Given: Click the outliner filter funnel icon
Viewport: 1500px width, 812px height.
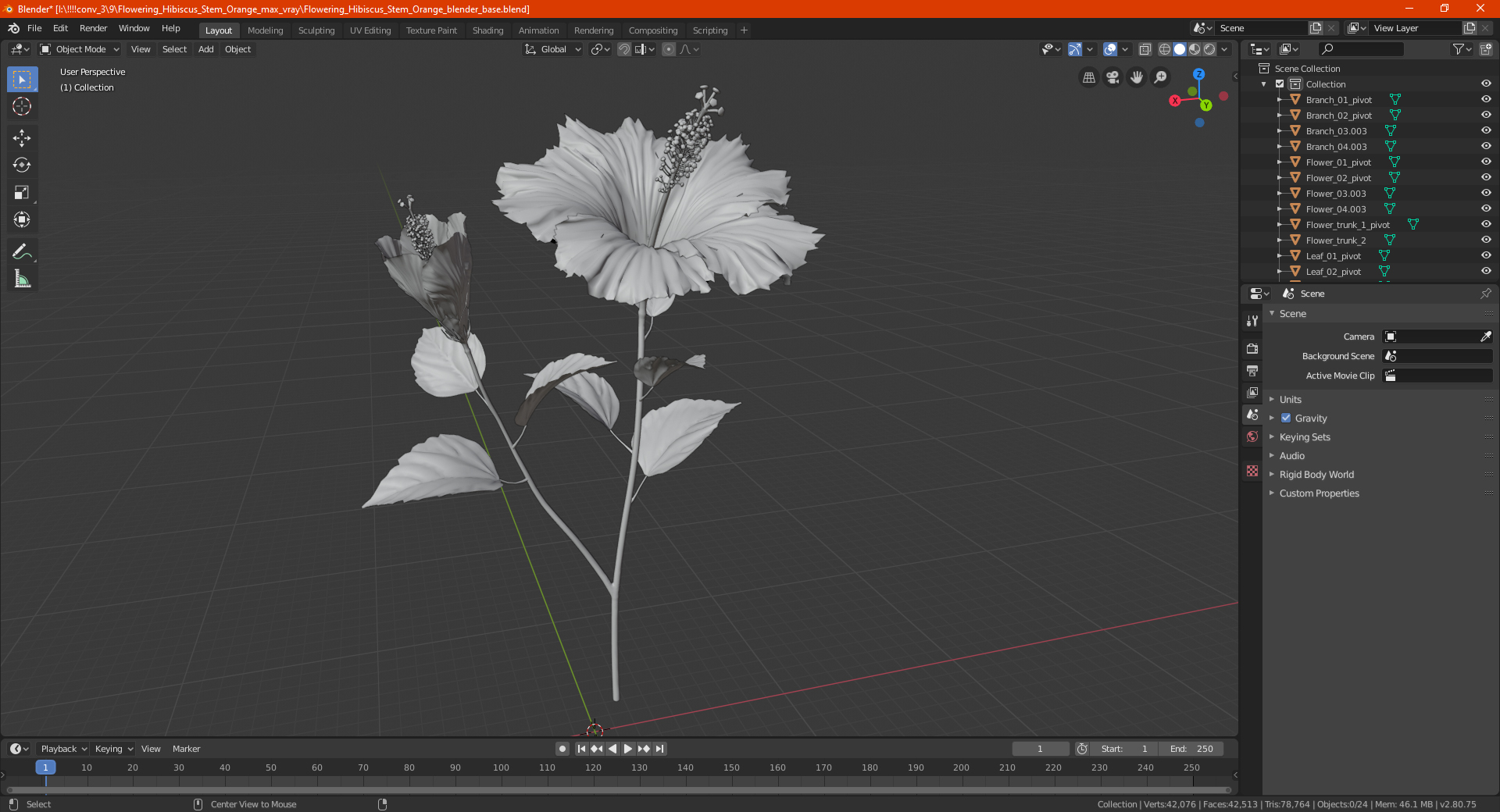Looking at the screenshot, I should [x=1458, y=49].
